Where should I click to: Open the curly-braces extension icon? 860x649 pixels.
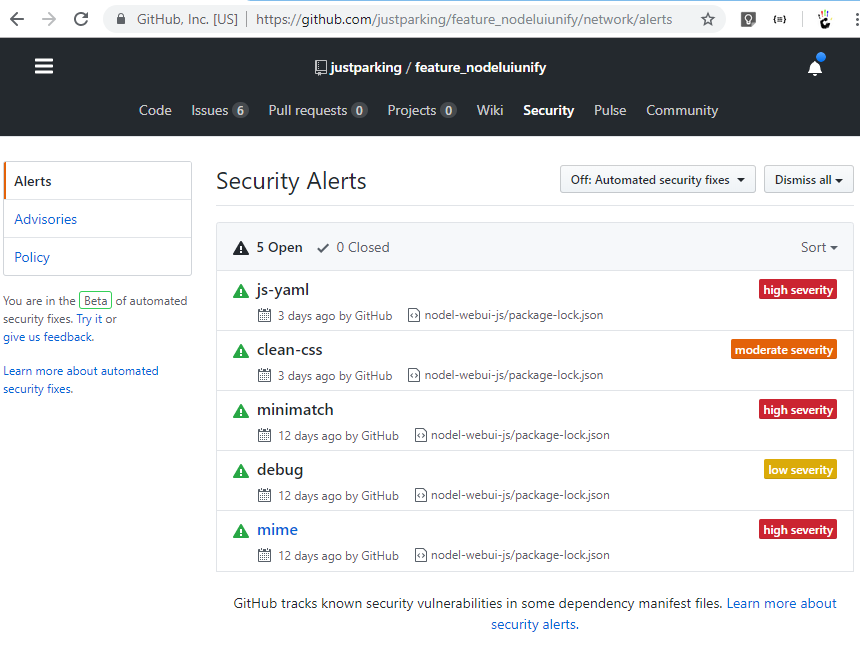pos(779,19)
